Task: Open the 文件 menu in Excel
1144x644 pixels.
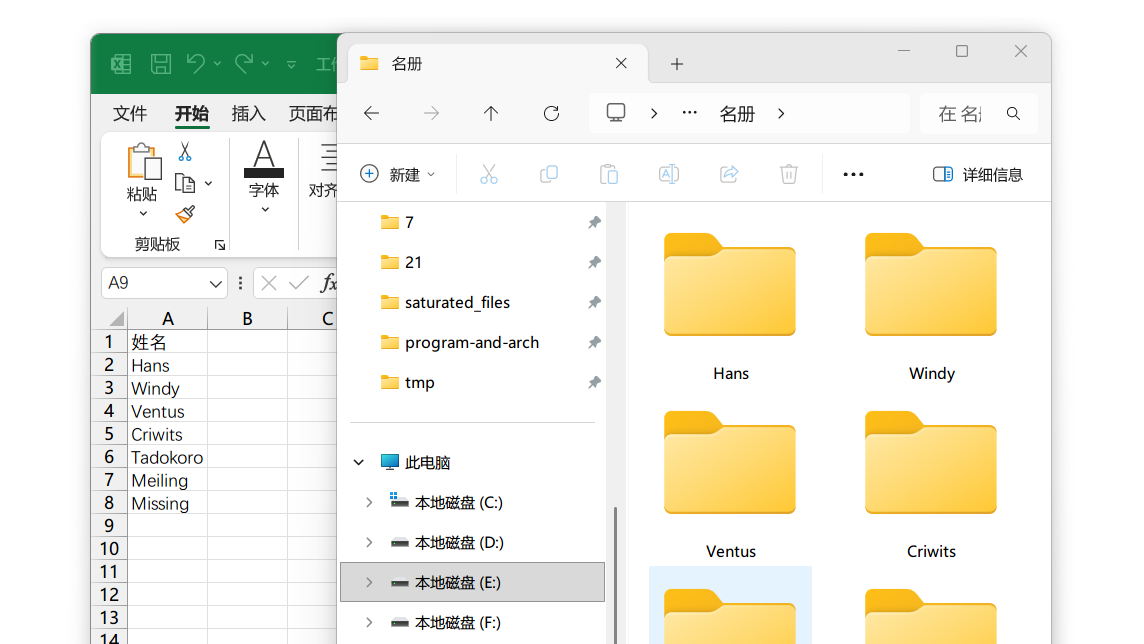Action: point(129,113)
